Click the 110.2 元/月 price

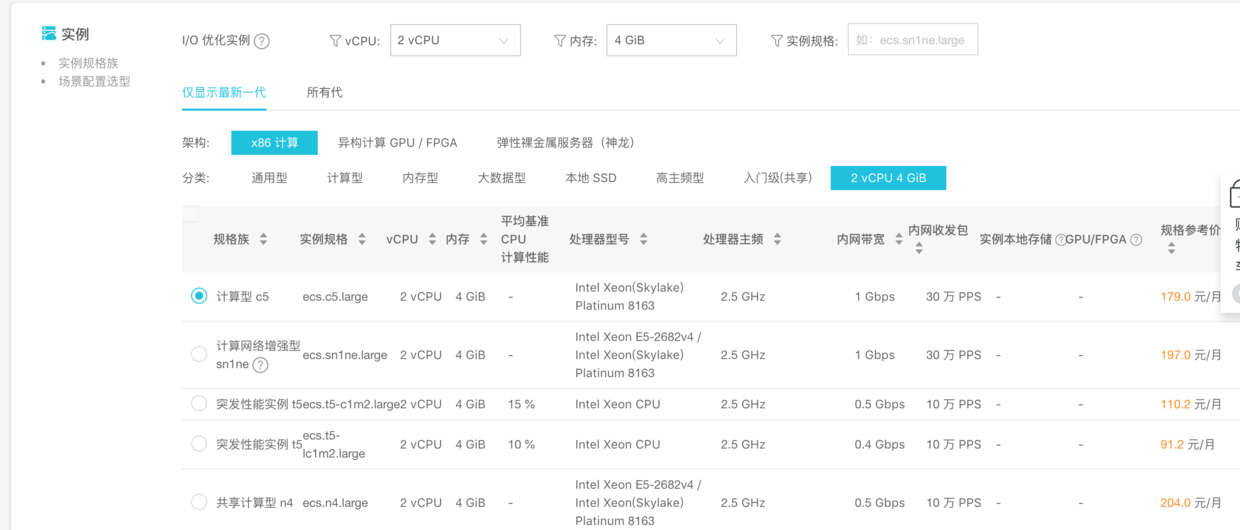[x=1191, y=405]
